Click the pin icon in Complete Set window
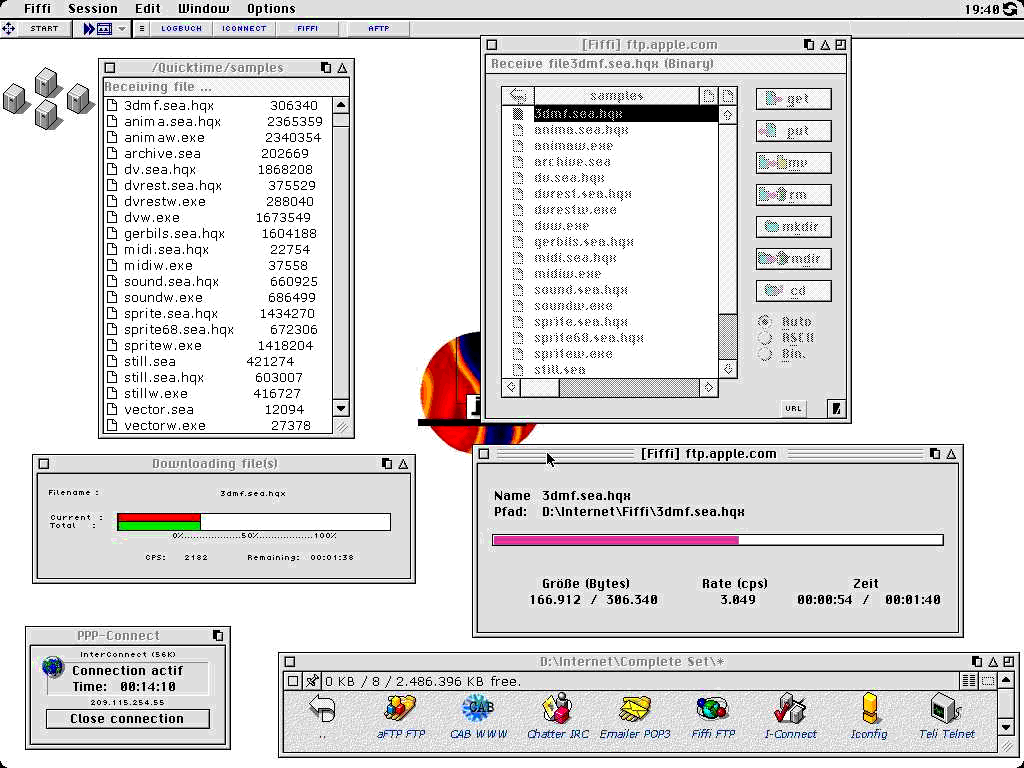 [x=312, y=681]
